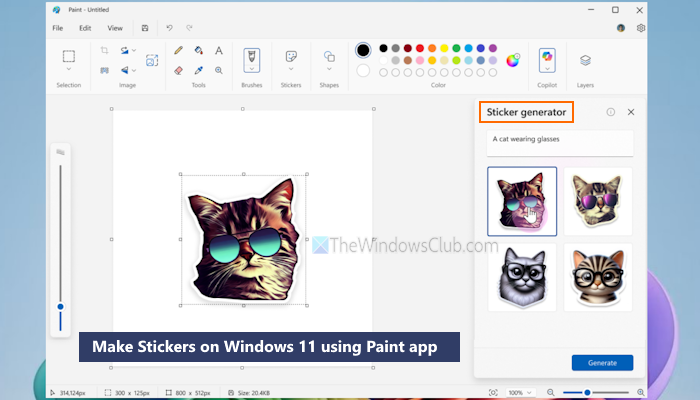Viewport: 700px width, 400px height.
Task: Close the Sticker generator panel
Action: click(x=631, y=112)
